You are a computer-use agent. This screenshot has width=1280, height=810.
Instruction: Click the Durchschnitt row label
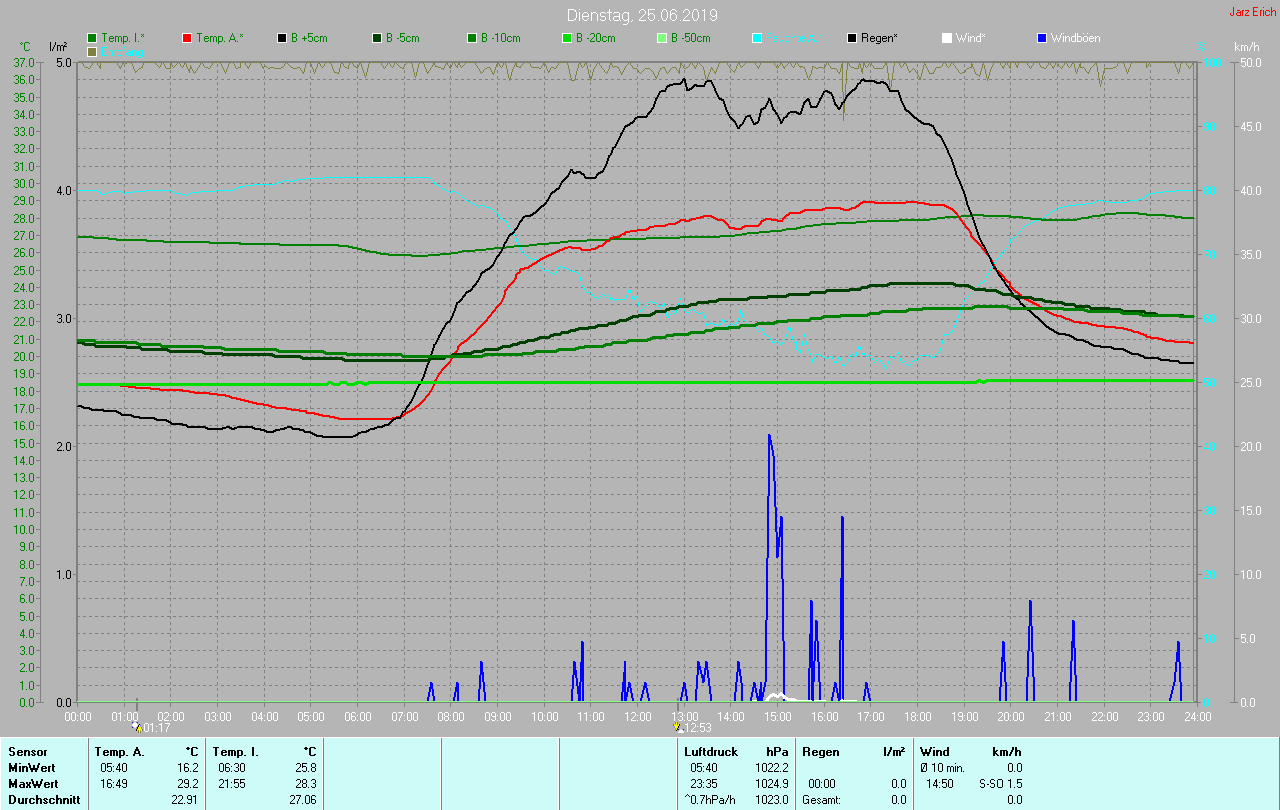tap(42, 800)
